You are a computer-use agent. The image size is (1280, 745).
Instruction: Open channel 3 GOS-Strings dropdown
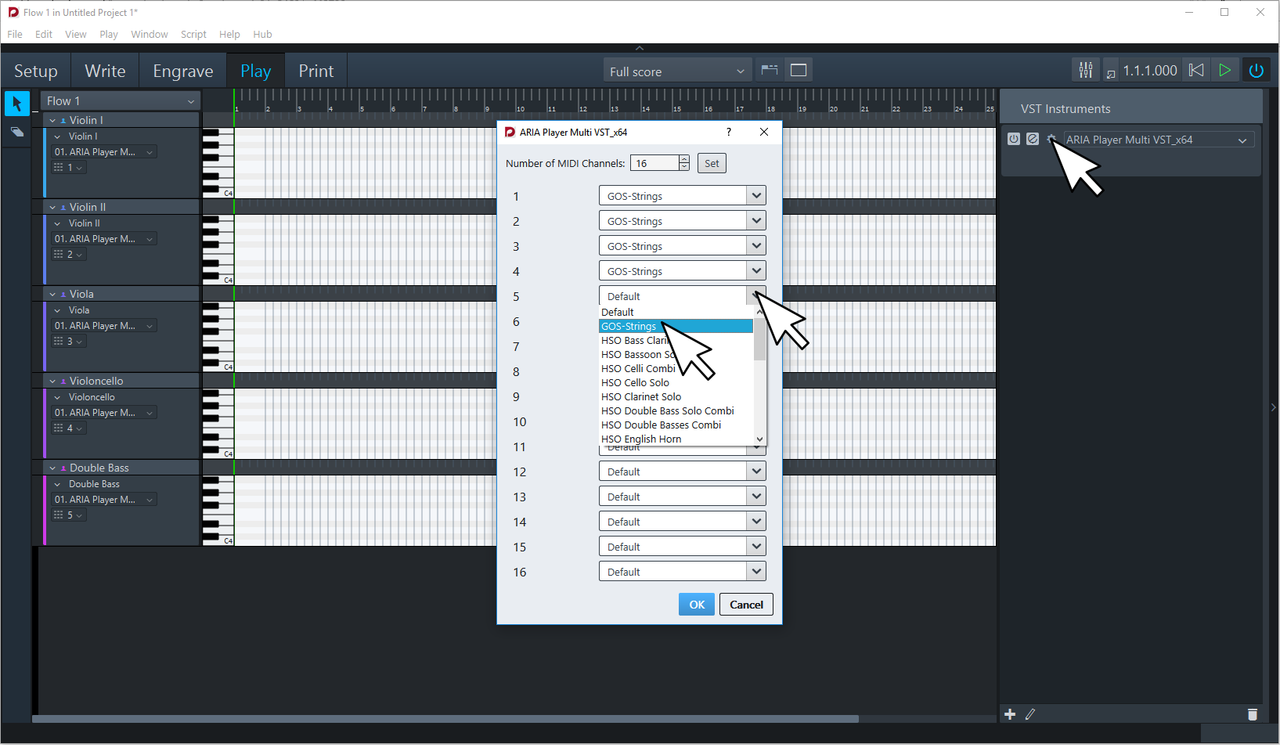(683, 246)
